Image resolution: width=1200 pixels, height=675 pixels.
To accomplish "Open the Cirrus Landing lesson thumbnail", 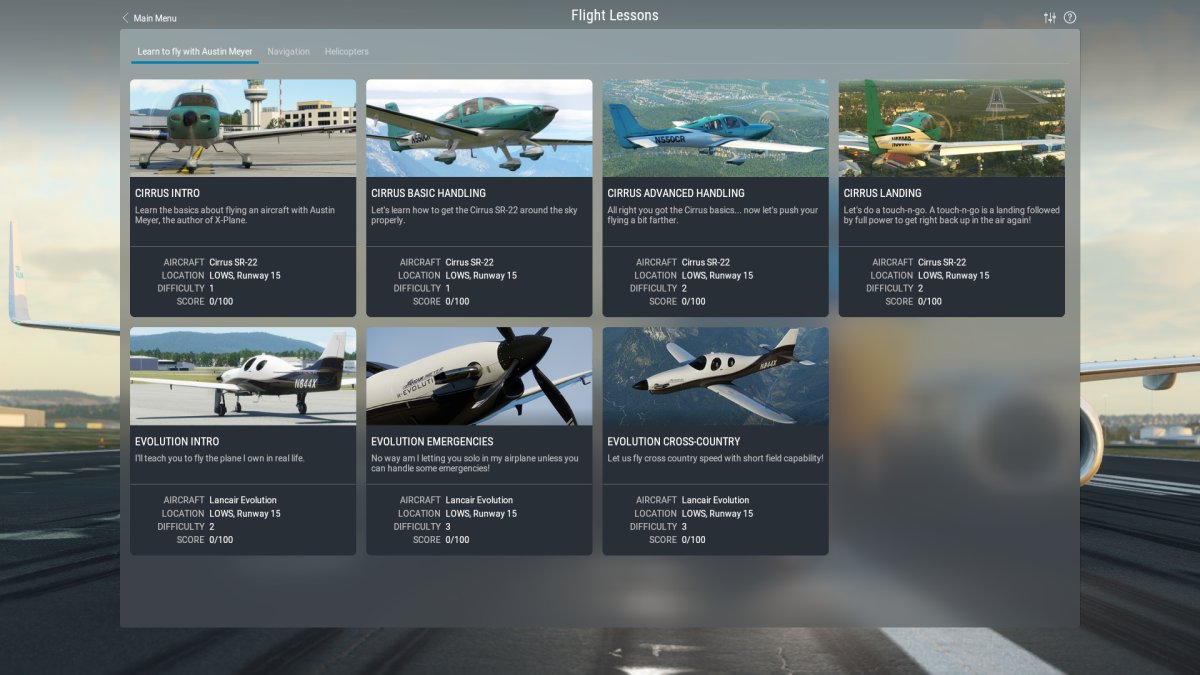I will click(x=952, y=128).
